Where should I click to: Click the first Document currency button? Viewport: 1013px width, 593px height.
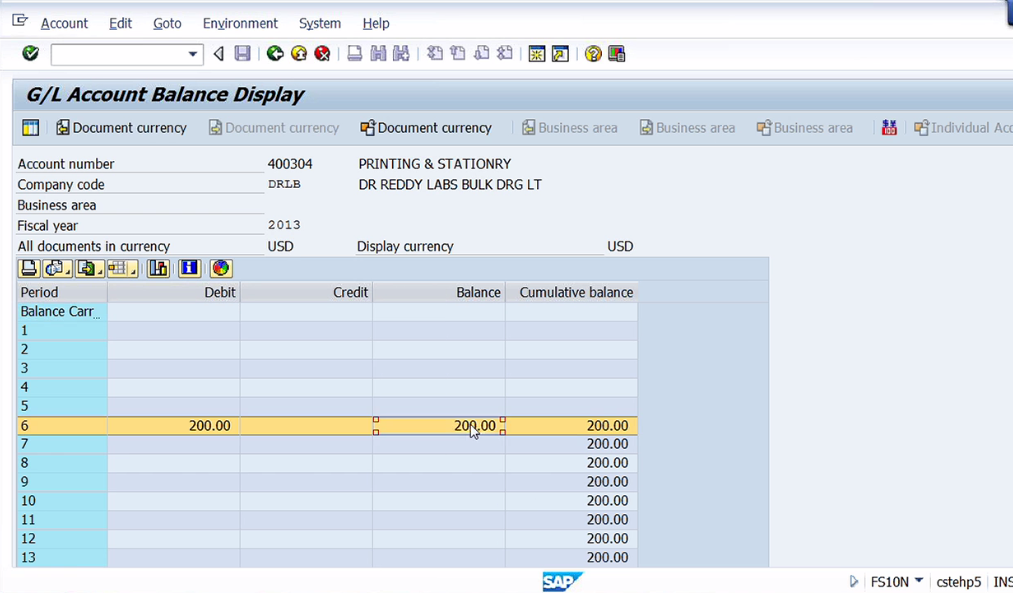tap(121, 128)
